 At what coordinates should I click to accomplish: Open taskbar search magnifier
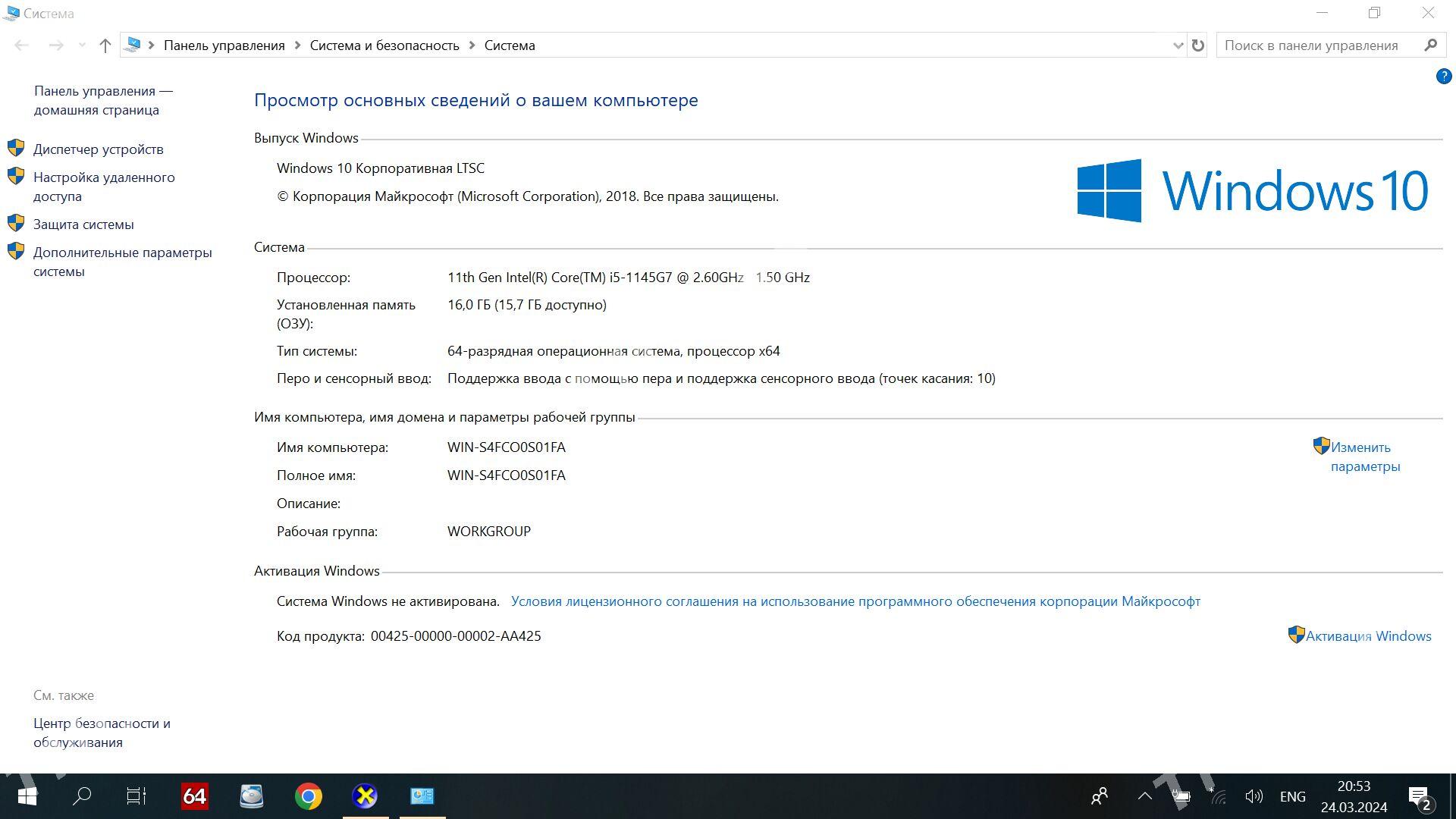(x=82, y=796)
